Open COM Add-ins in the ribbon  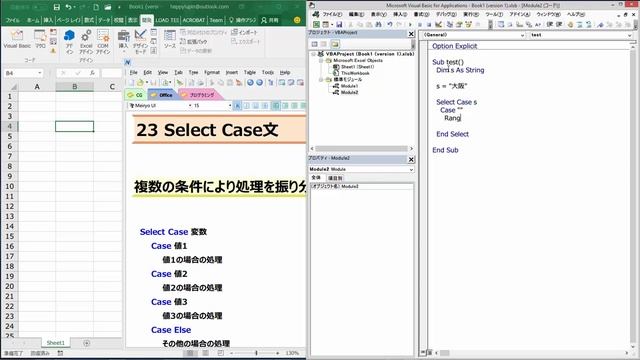103,42
